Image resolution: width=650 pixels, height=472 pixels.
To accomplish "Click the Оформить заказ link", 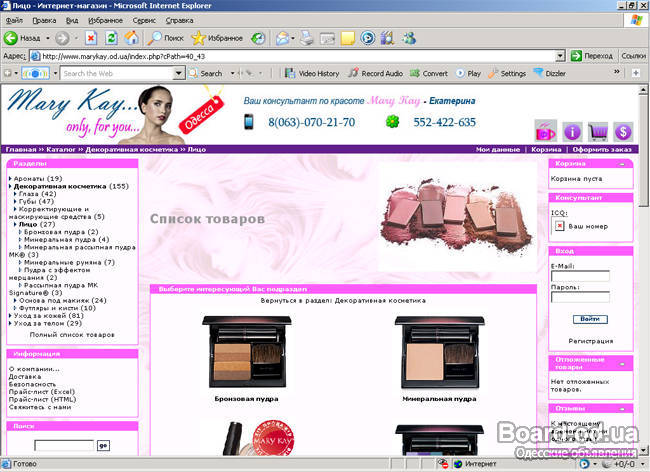I will click(603, 149).
